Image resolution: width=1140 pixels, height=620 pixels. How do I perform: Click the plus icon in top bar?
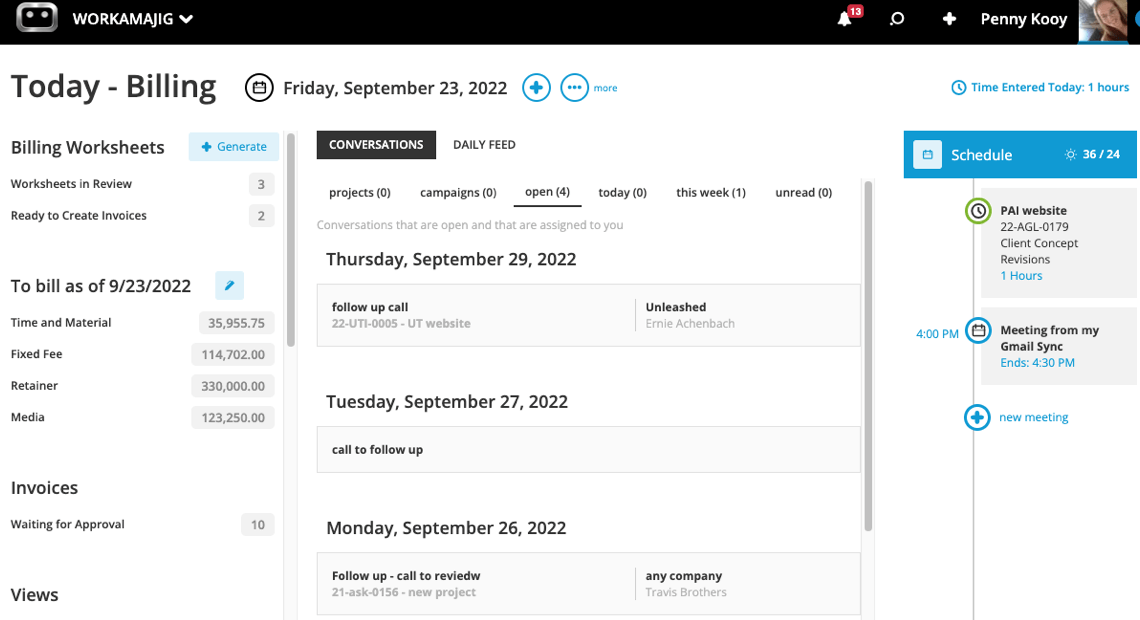tap(949, 19)
